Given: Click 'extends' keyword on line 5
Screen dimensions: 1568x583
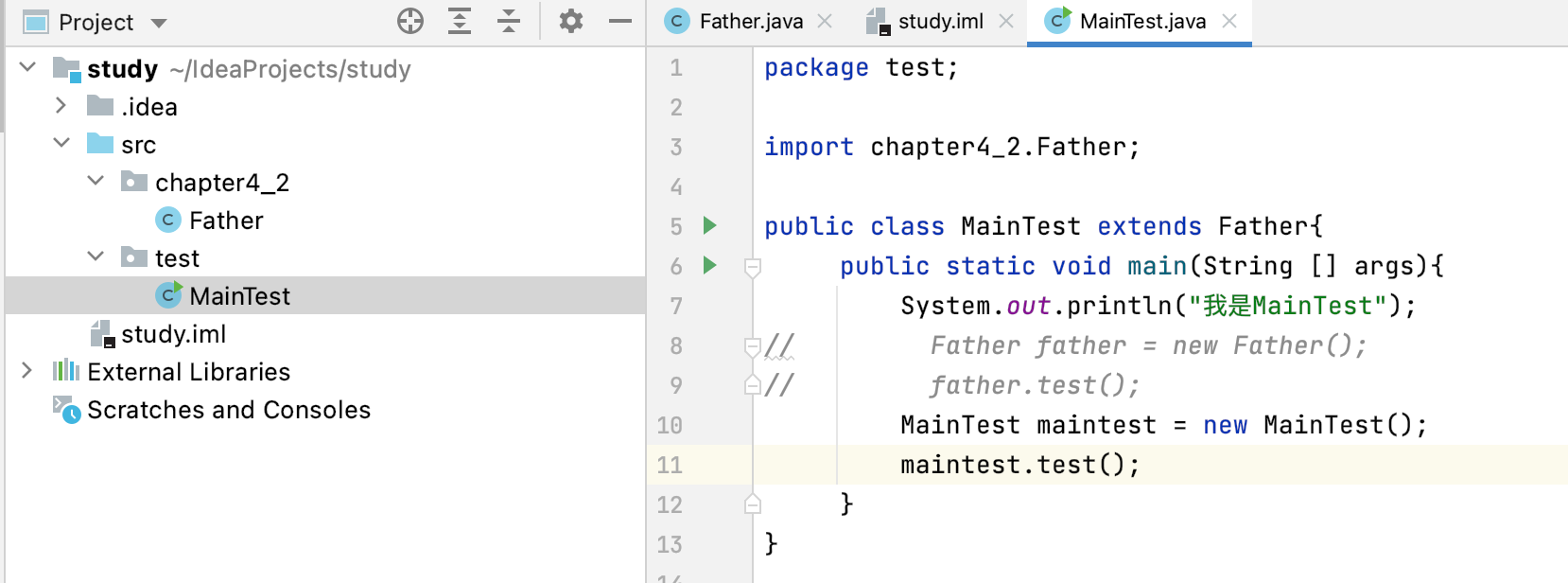Looking at the screenshot, I should pyautogui.click(x=1149, y=226).
